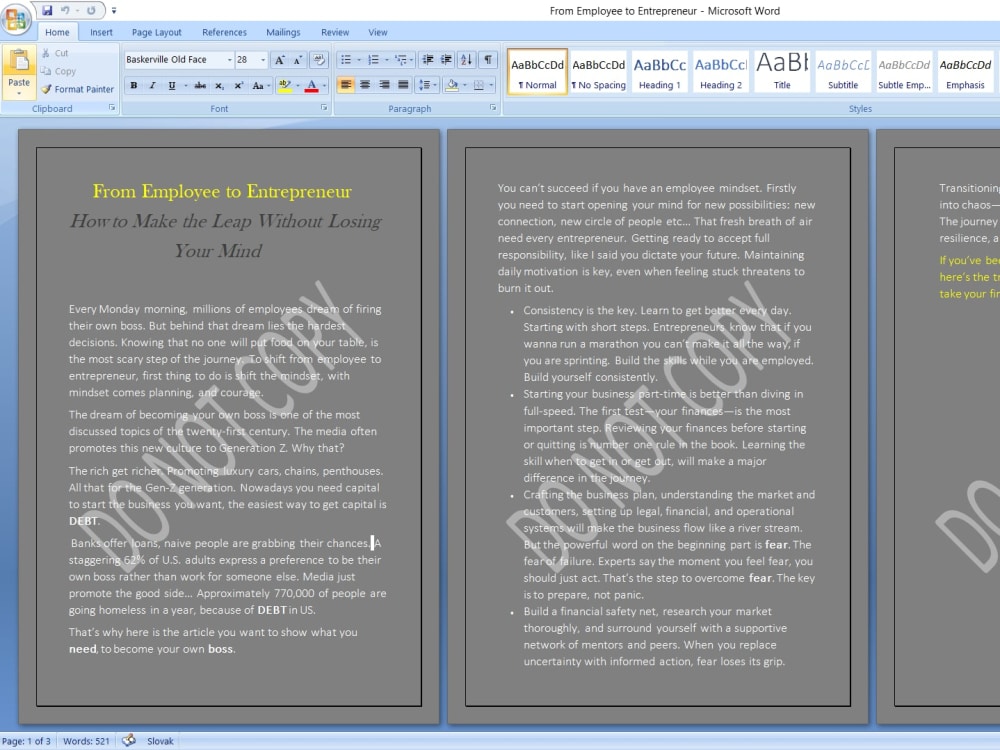Click the Numbering list icon
The image size is (1000, 750).
coord(373,60)
